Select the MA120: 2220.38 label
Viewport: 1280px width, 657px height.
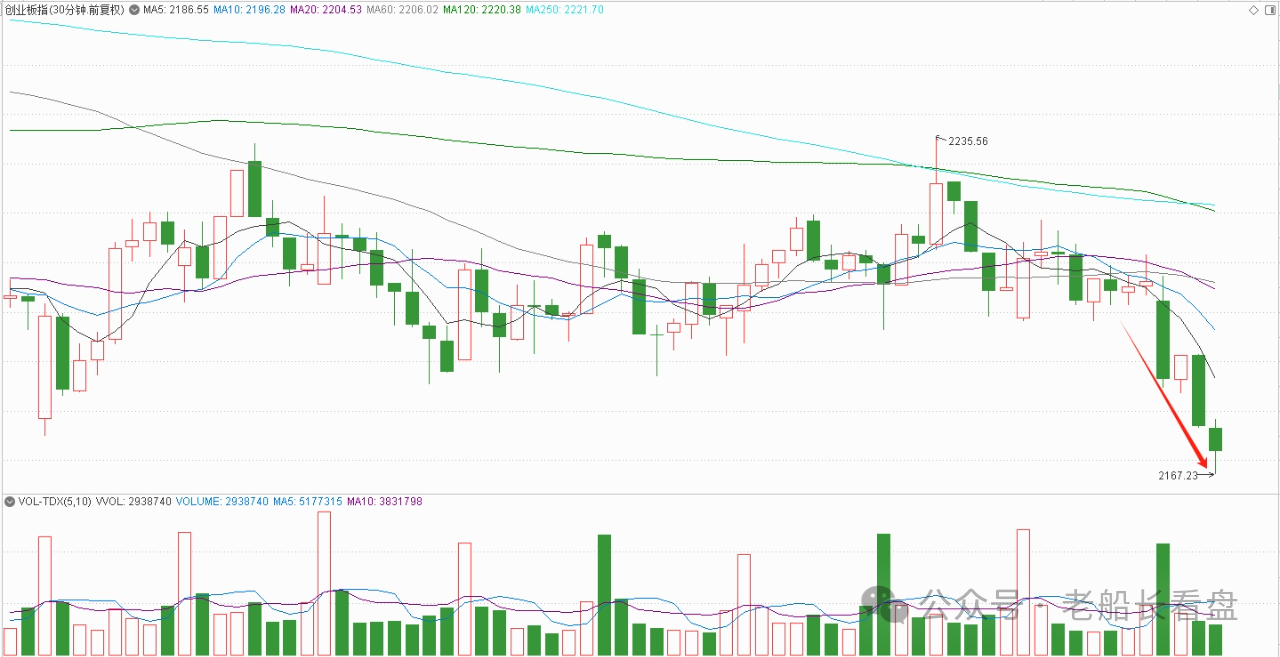click(481, 9)
